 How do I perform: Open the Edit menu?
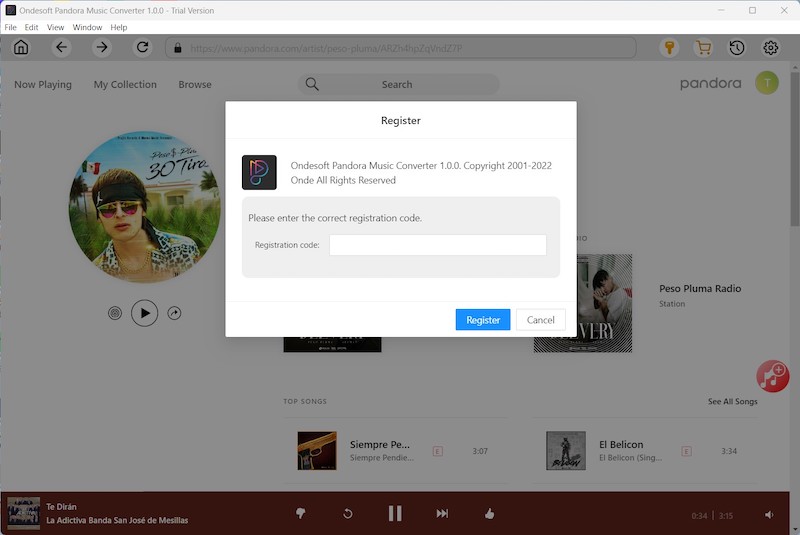pos(31,27)
